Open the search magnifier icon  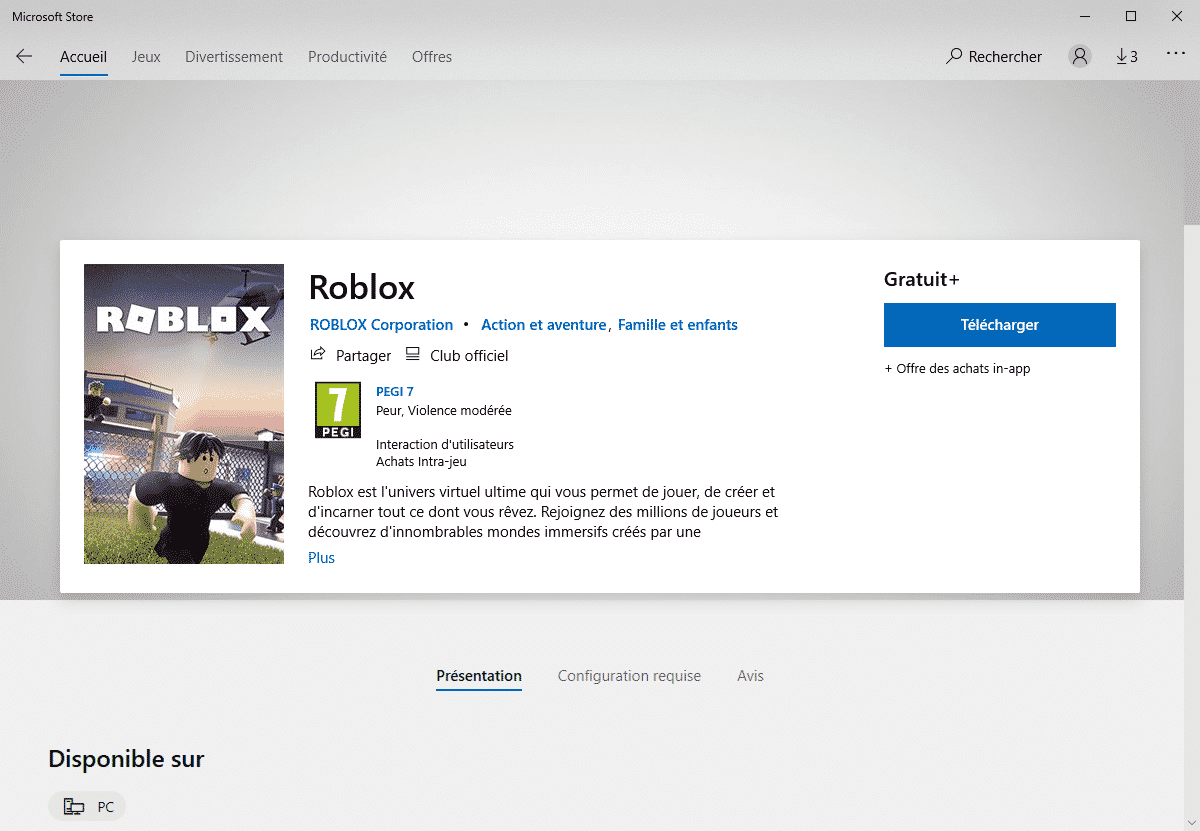click(954, 57)
